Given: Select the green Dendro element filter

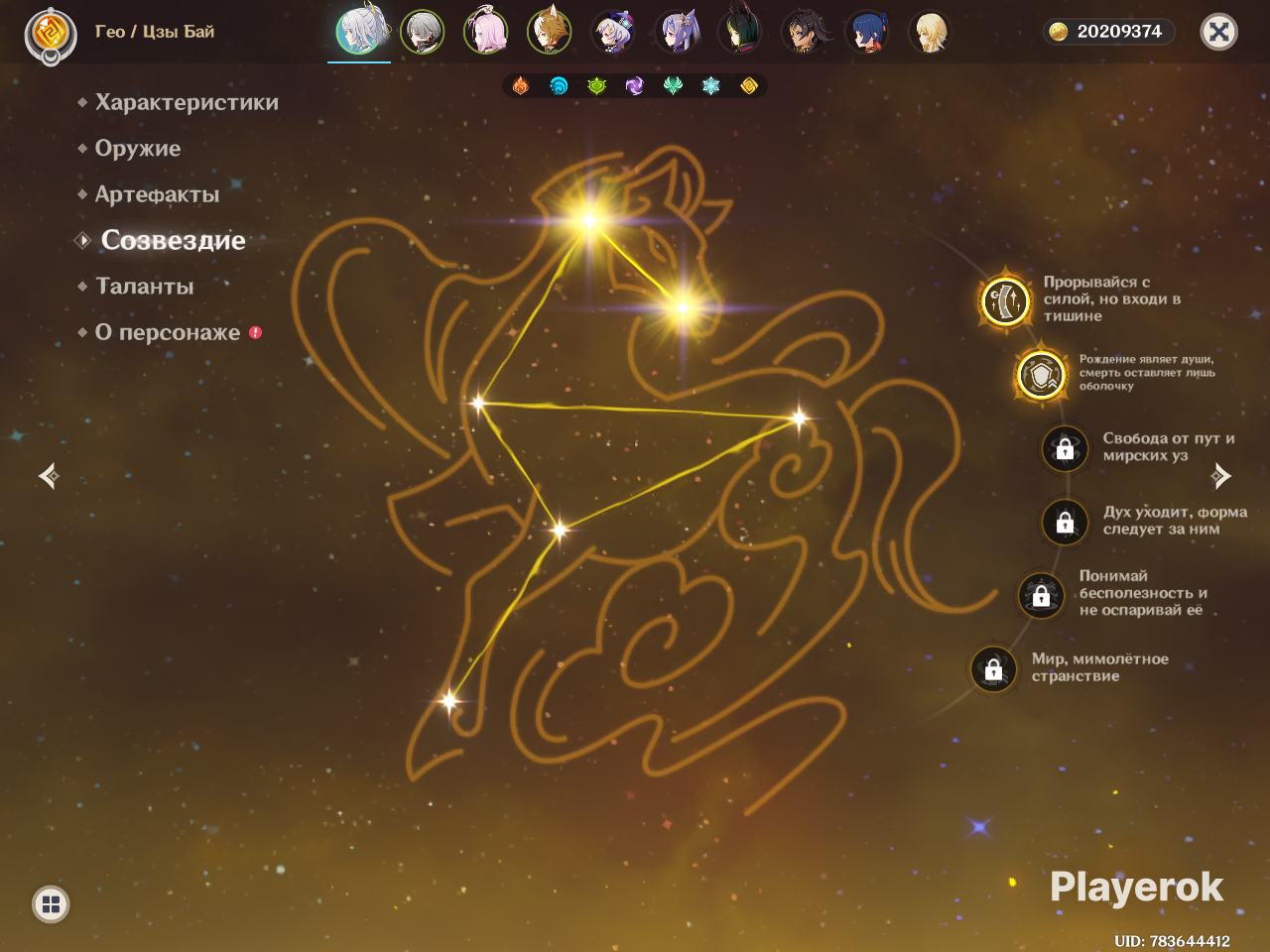Looking at the screenshot, I should click(x=596, y=86).
